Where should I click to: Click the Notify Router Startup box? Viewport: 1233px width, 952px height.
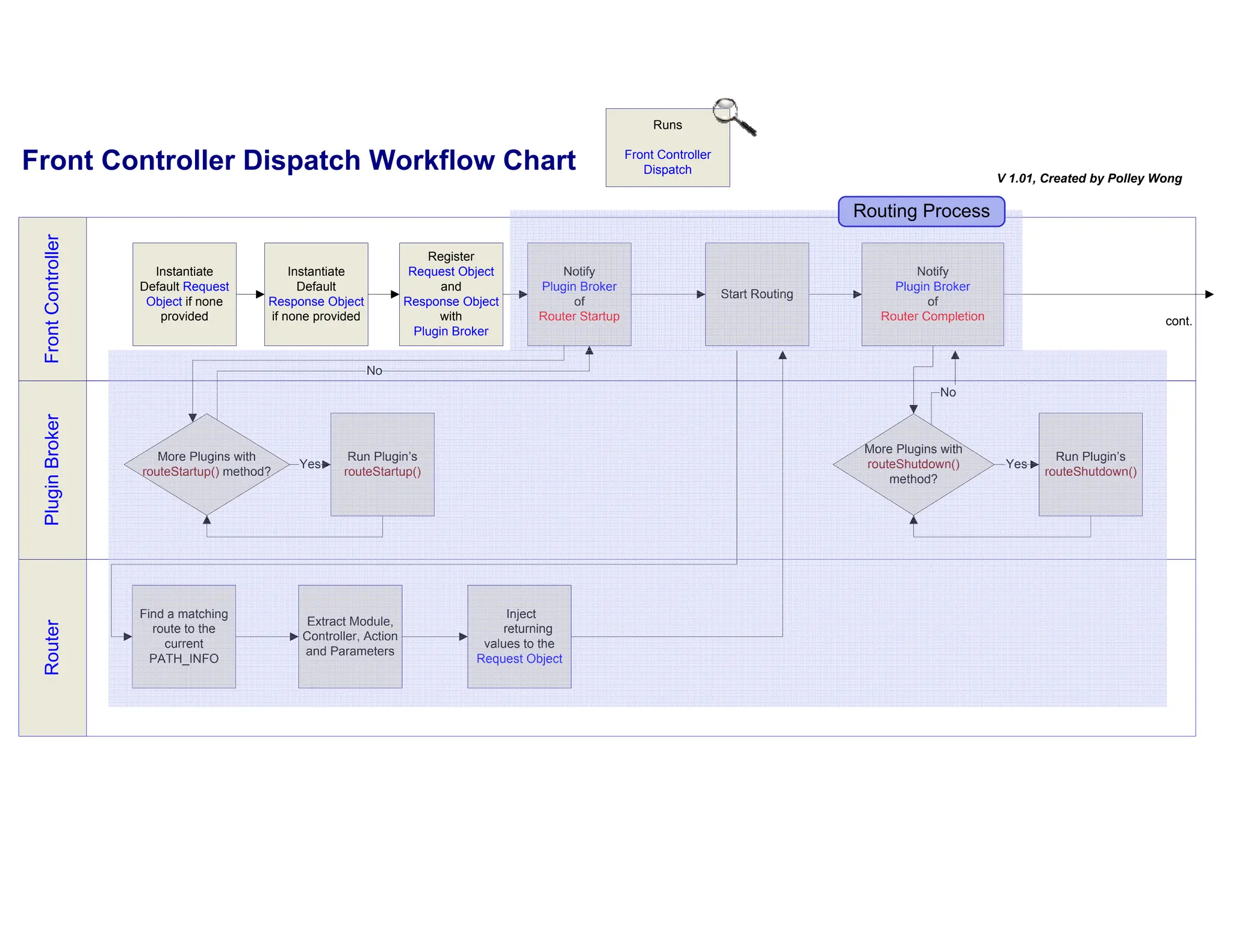coord(579,294)
